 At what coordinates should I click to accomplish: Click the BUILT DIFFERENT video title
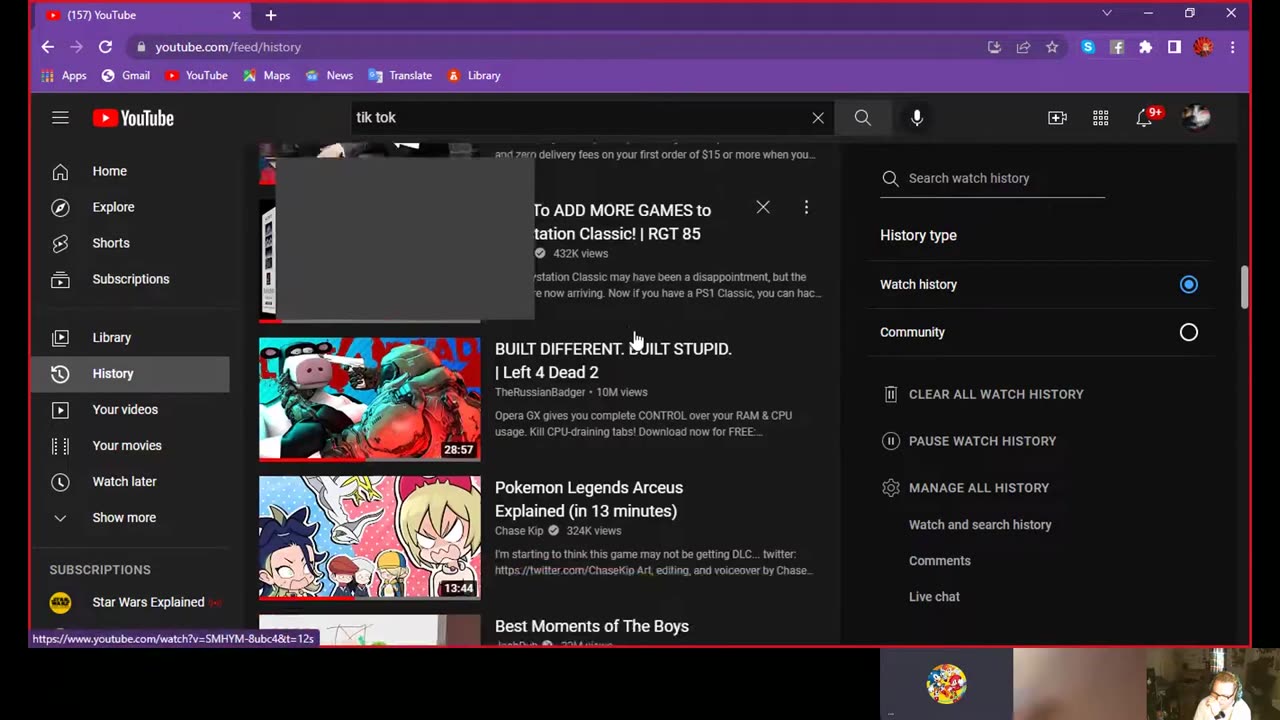pyautogui.click(x=613, y=360)
